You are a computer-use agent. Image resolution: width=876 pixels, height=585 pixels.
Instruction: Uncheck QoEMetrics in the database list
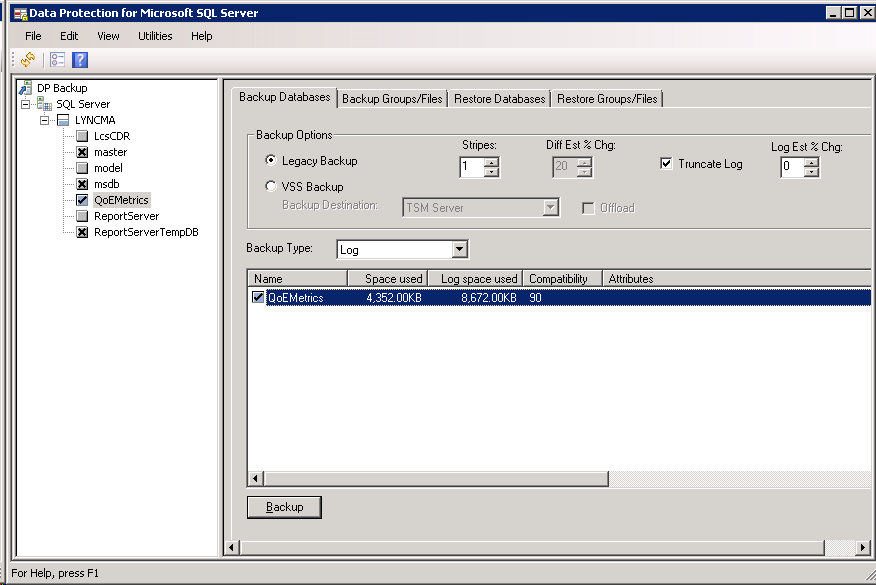click(x=259, y=298)
